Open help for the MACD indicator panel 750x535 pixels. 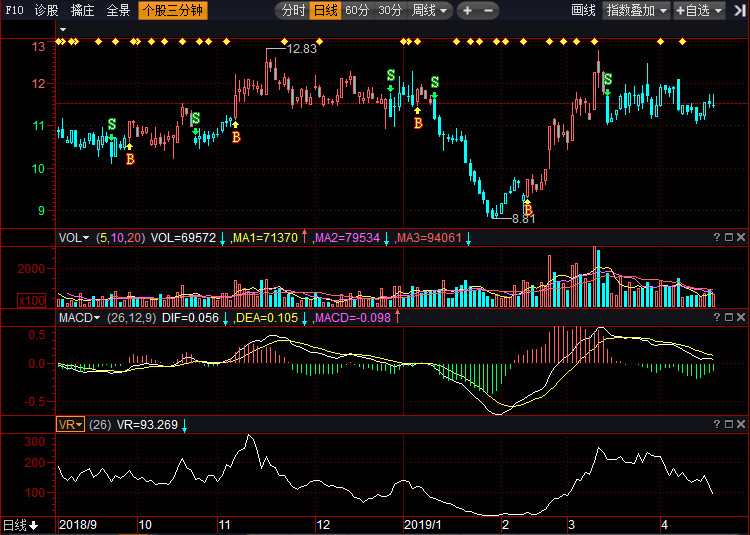click(x=716, y=317)
